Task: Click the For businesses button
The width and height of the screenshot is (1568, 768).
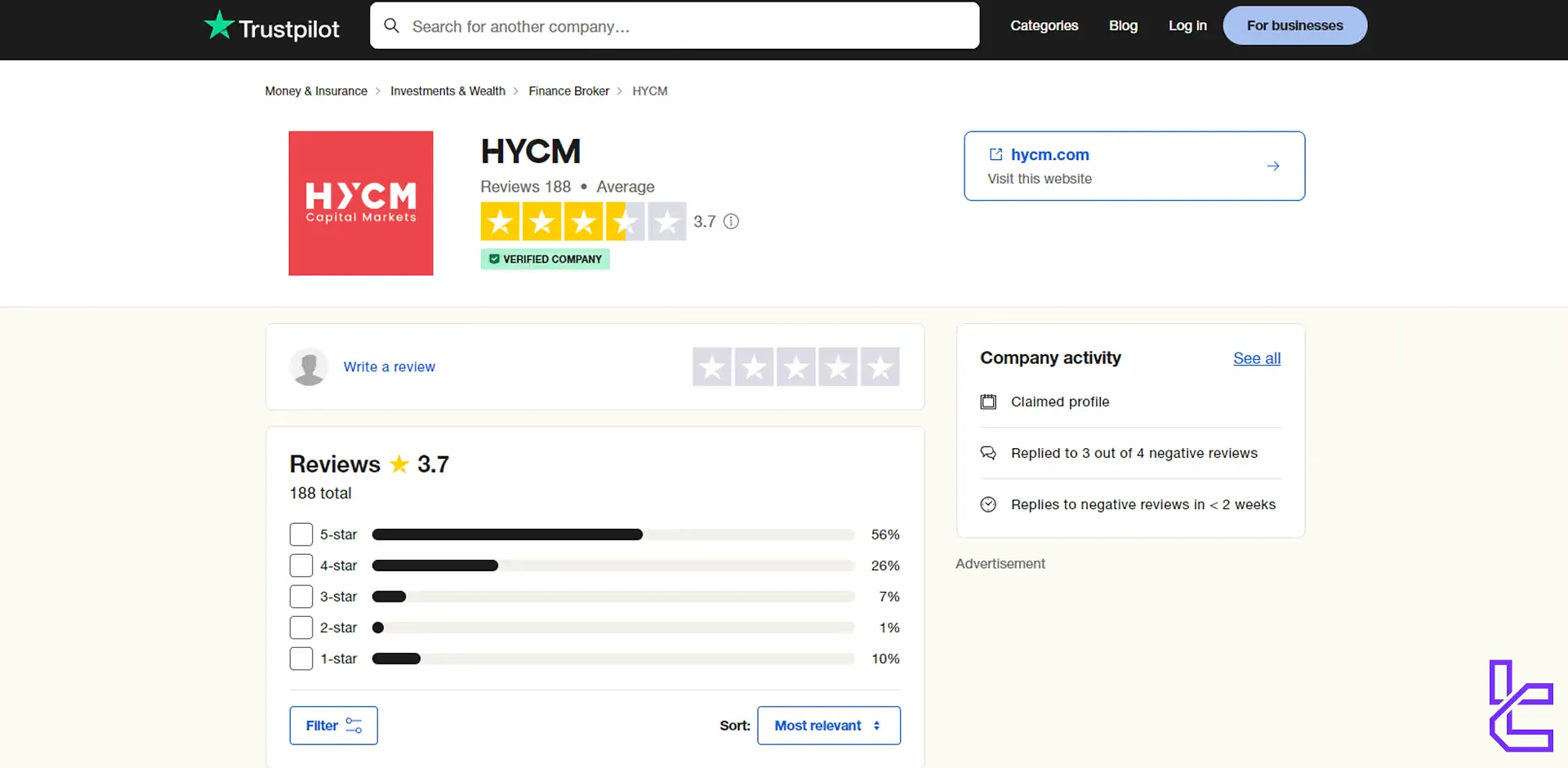Action: coord(1294,25)
